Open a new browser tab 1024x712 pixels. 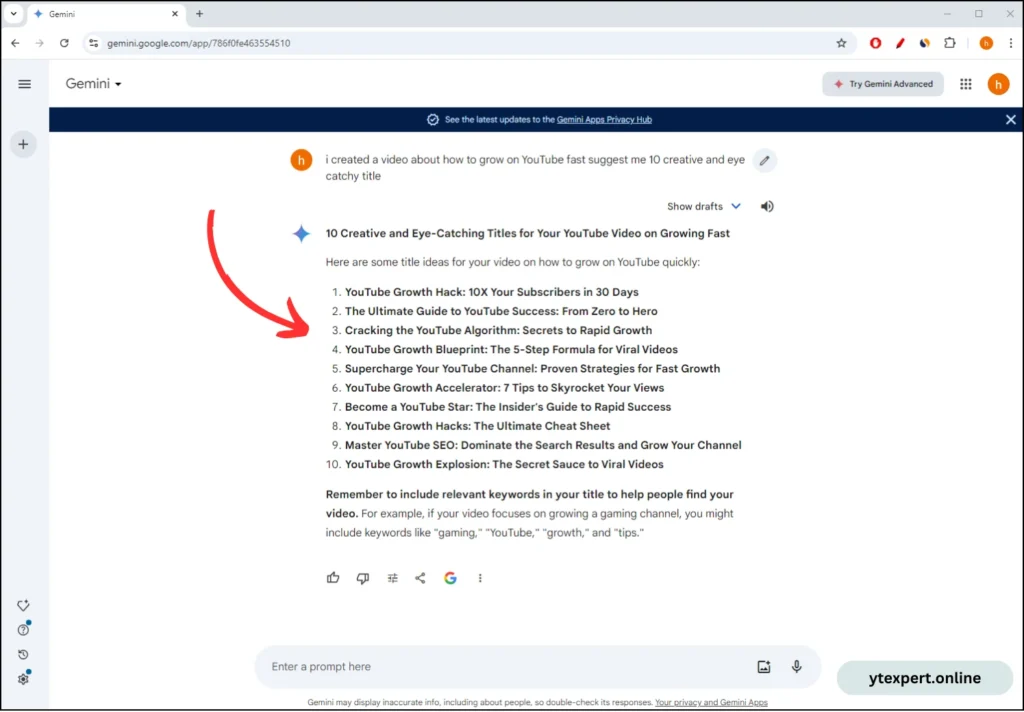coord(199,14)
